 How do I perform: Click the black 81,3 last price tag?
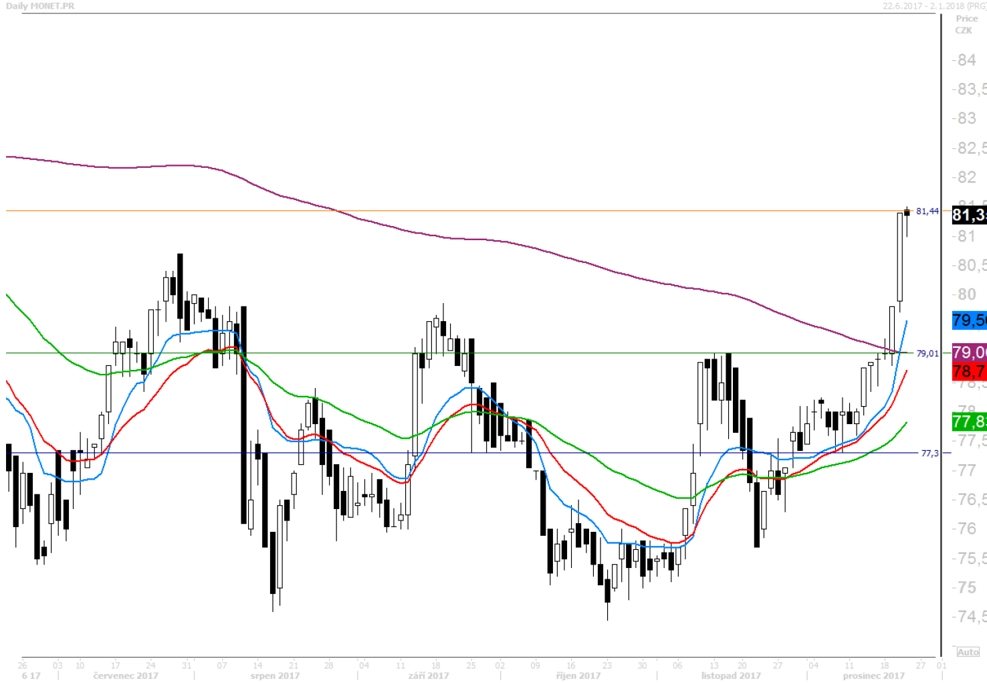[x=969, y=215]
